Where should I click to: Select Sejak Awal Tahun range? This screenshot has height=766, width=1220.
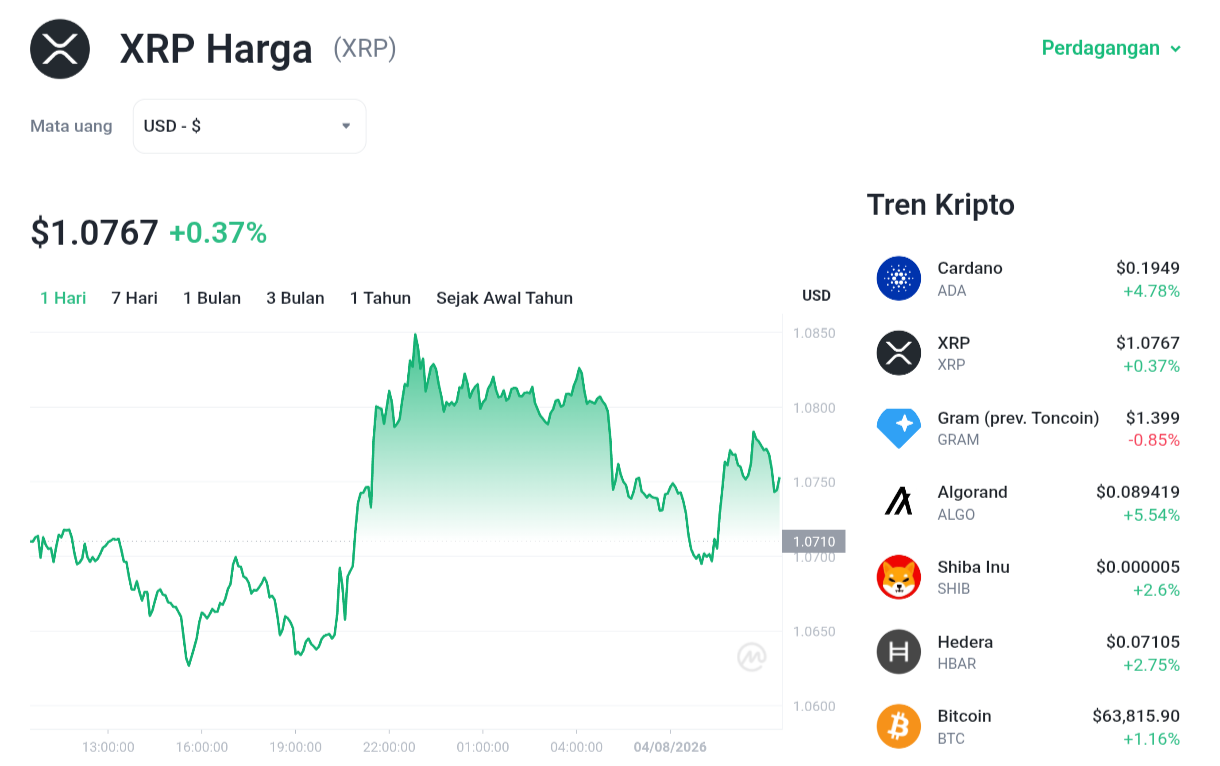504,298
